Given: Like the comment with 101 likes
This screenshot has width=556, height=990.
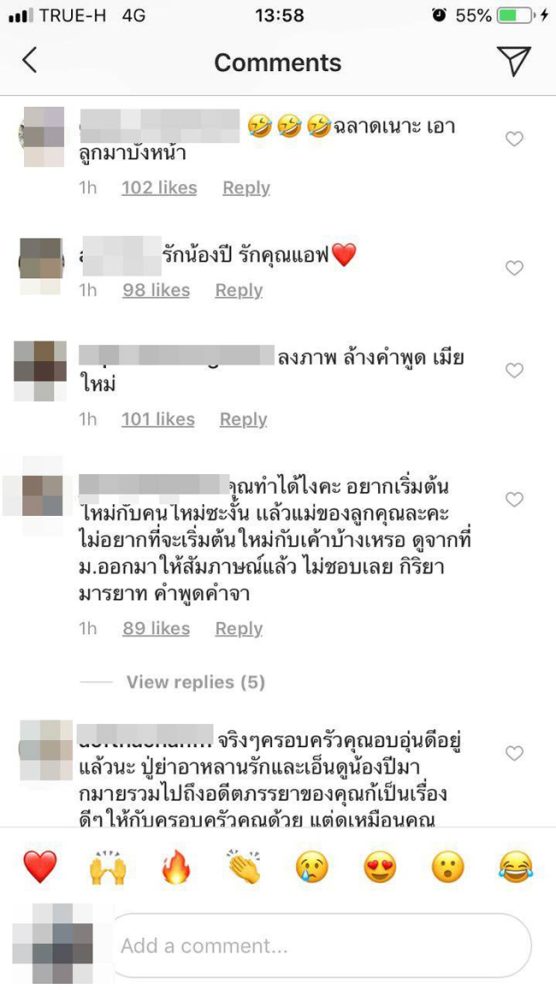Looking at the screenshot, I should pyautogui.click(x=514, y=370).
